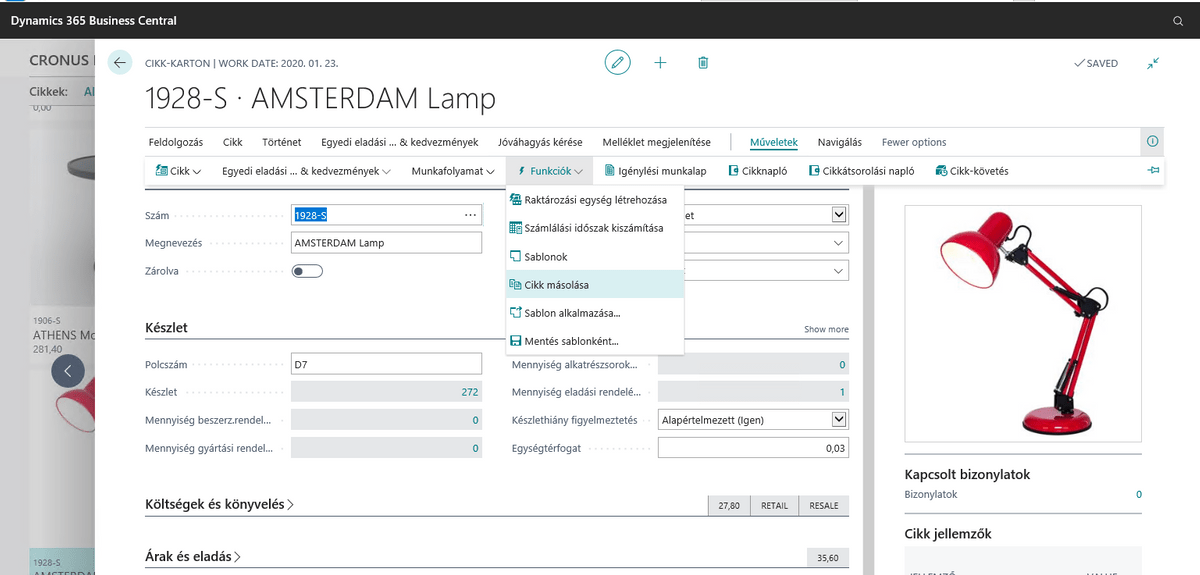
Task: Select Sablon alkalmazása... entry
Action: click(x=595, y=313)
